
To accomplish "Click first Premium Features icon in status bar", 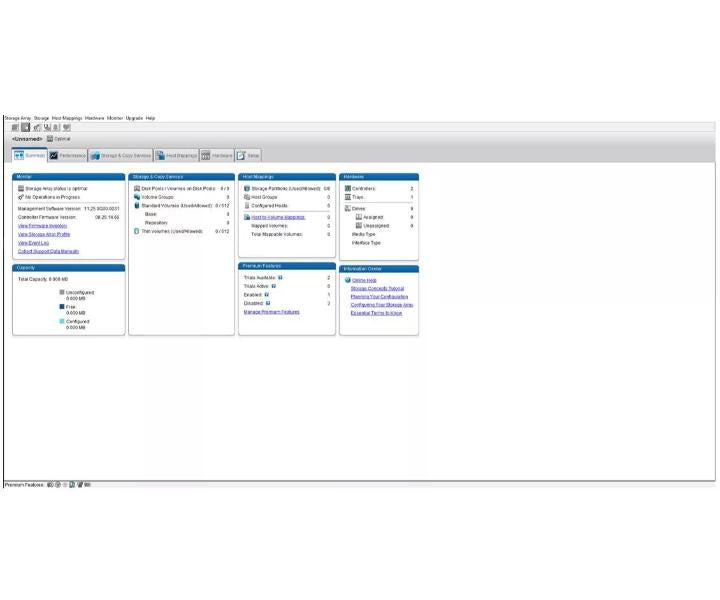I will click(50, 484).
